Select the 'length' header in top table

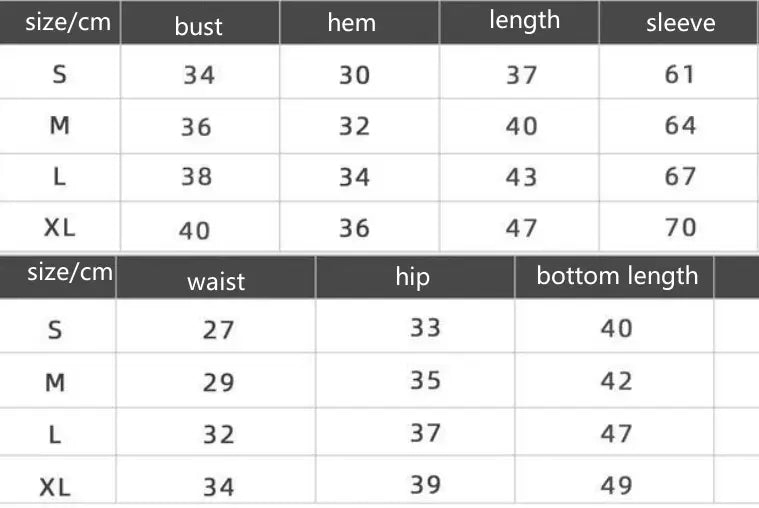coord(525,20)
